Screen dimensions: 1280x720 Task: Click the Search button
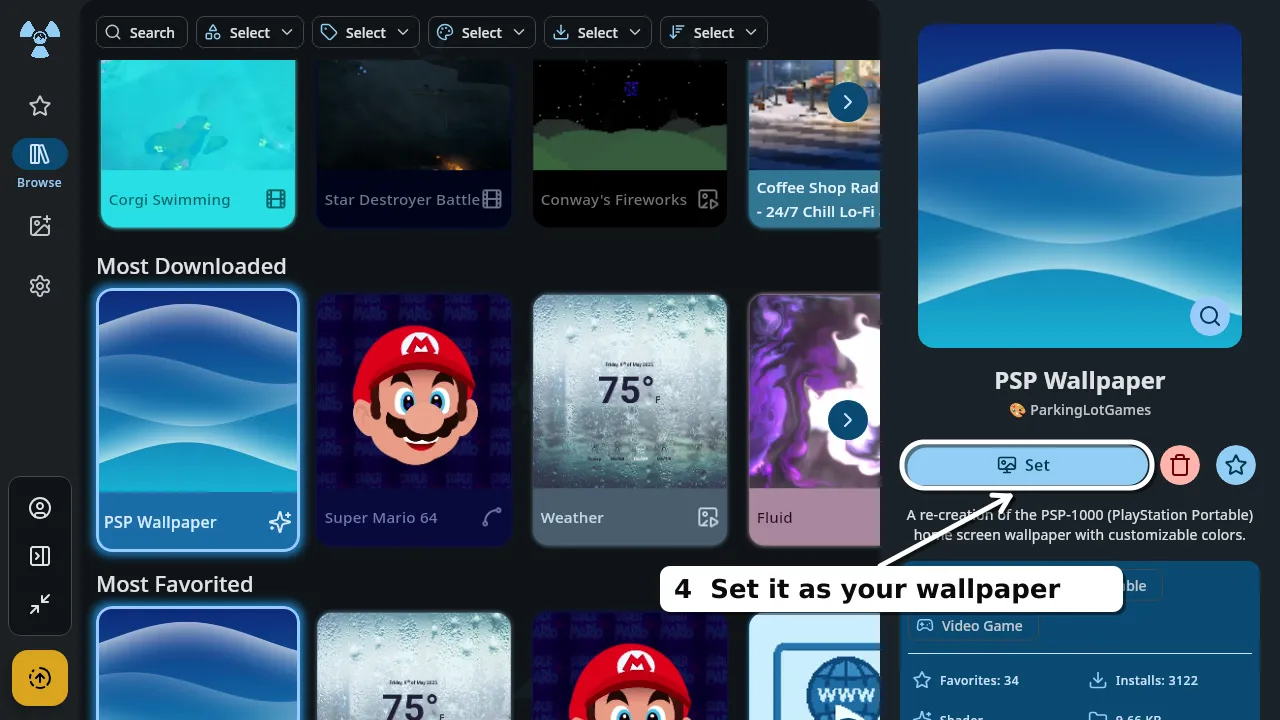point(142,32)
